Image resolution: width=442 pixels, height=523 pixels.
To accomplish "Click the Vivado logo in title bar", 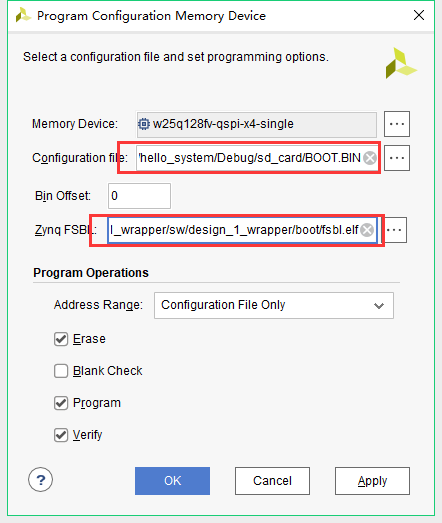I will (x=23, y=16).
